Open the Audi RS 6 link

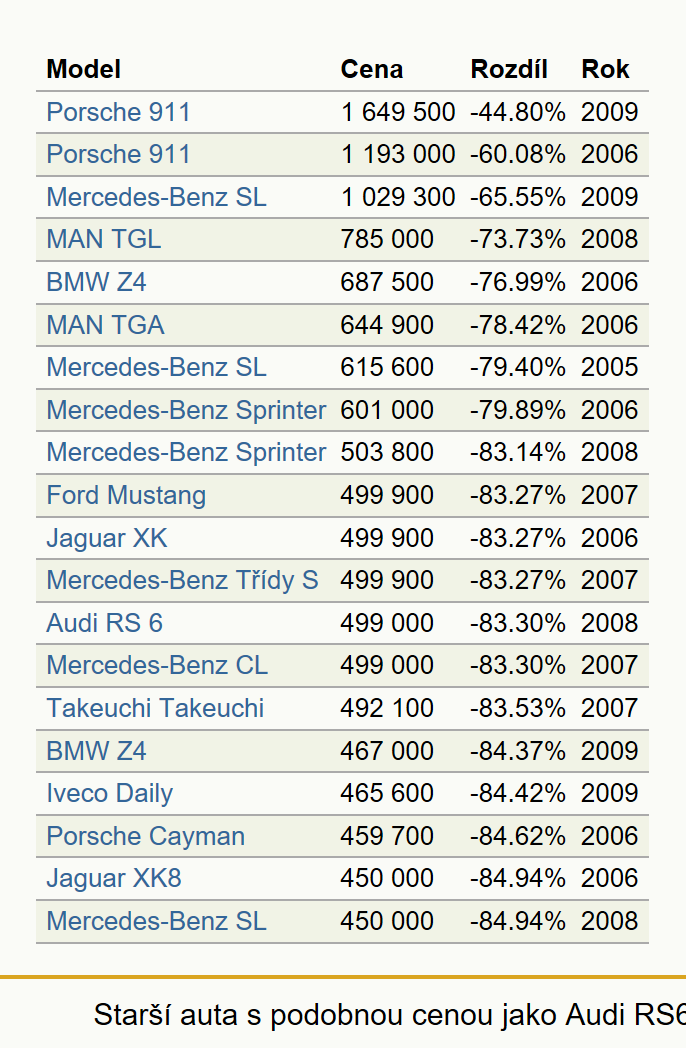[104, 623]
